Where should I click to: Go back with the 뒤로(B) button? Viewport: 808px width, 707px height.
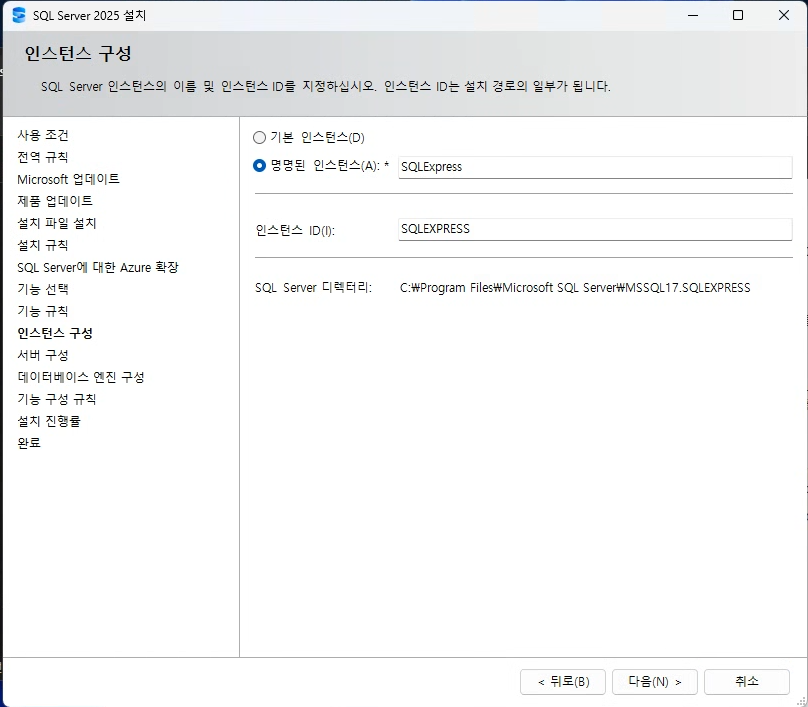click(563, 682)
